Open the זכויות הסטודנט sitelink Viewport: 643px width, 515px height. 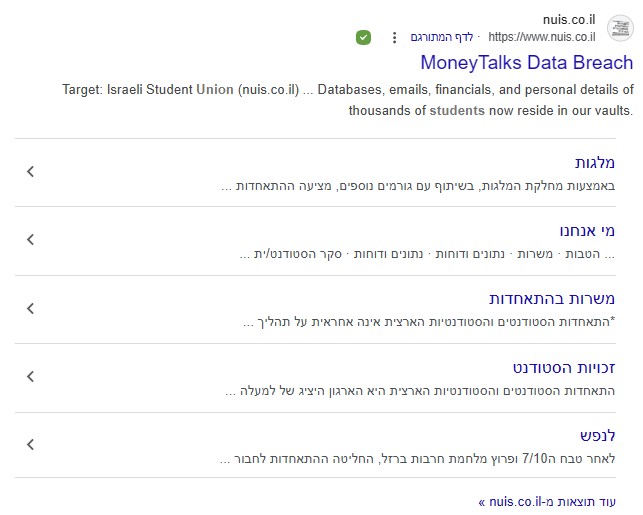(563, 367)
